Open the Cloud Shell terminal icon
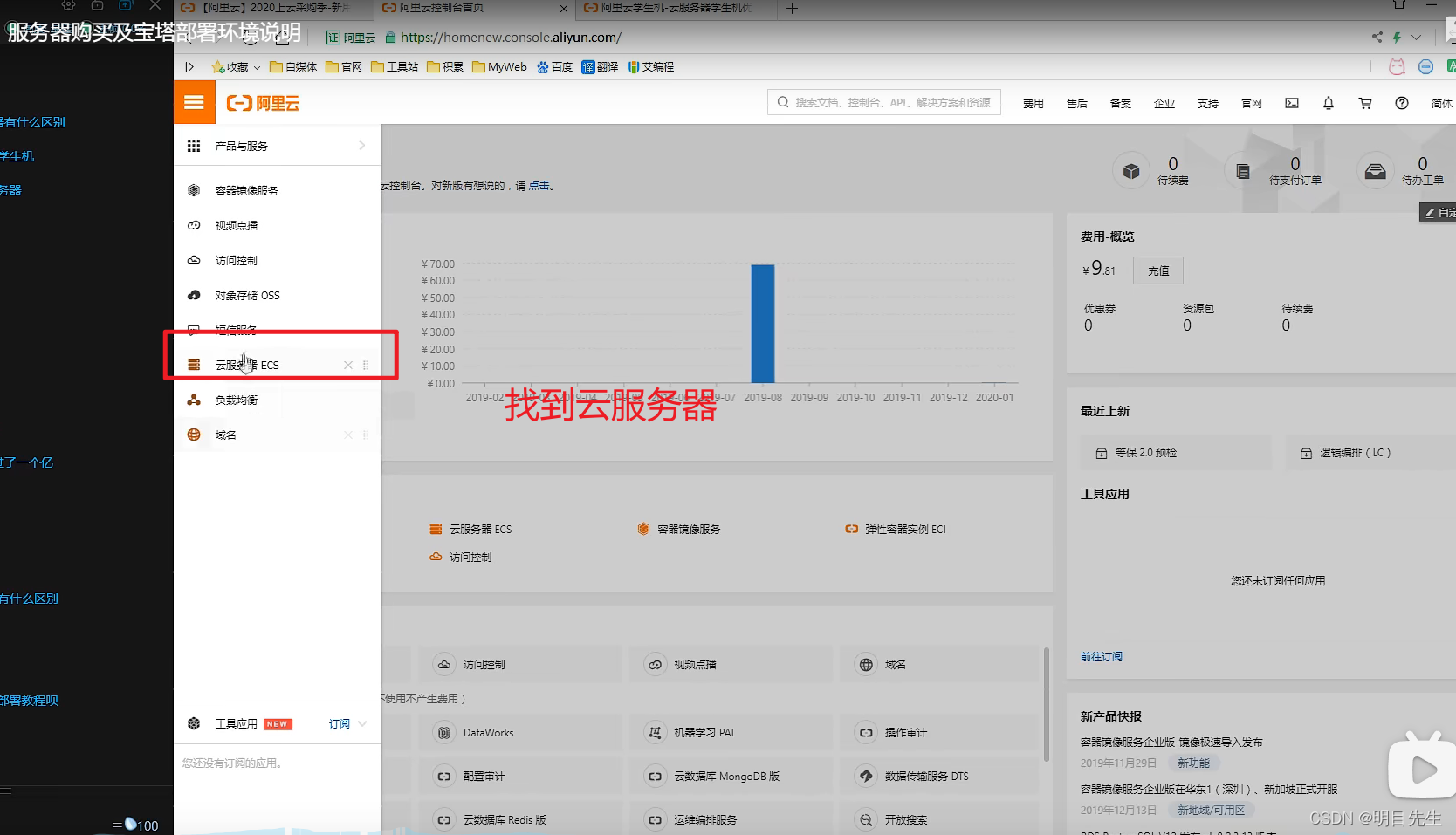The image size is (1456, 835). [x=1292, y=103]
